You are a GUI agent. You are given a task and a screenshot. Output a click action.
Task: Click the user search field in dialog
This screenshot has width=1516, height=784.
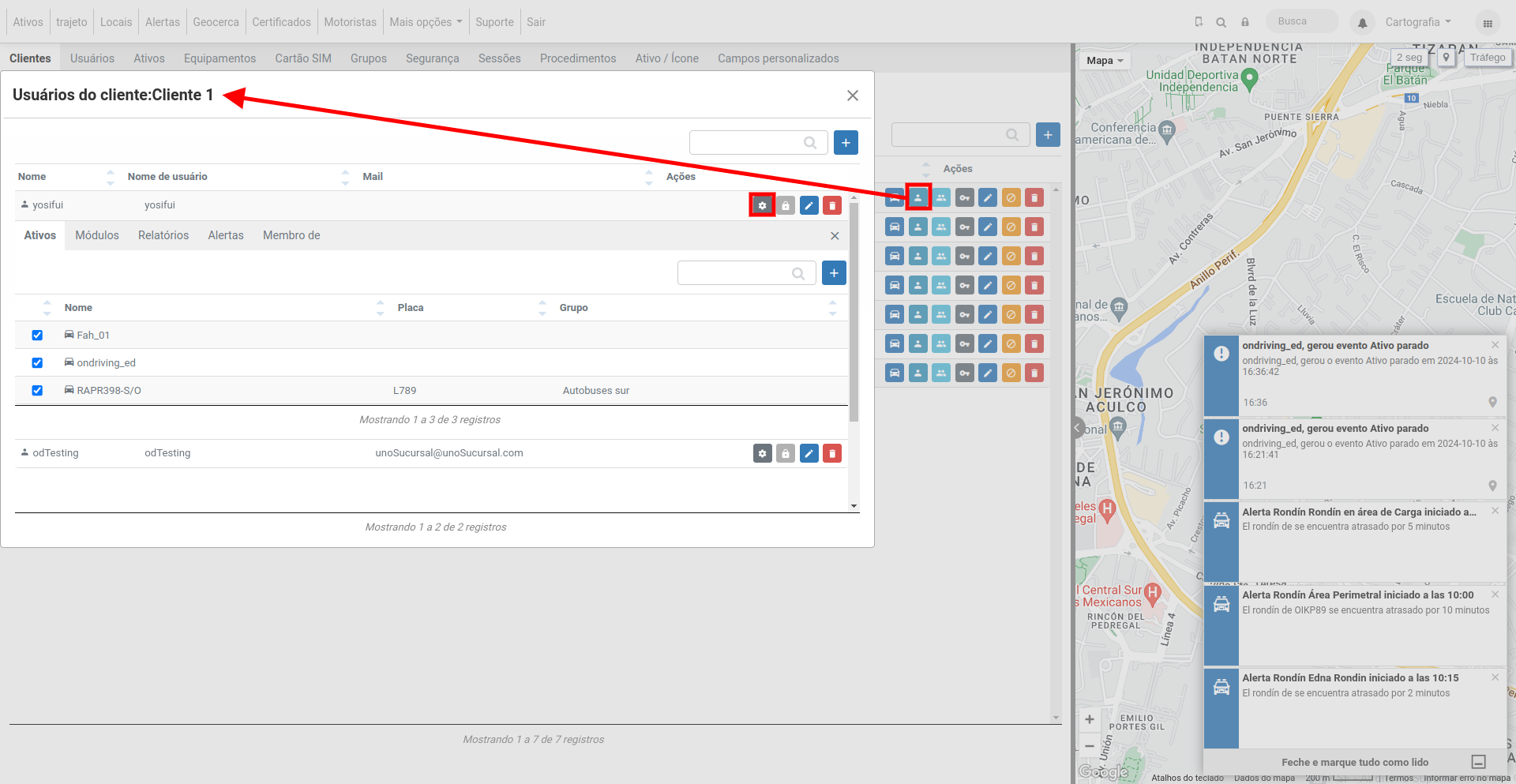tap(758, 143)
